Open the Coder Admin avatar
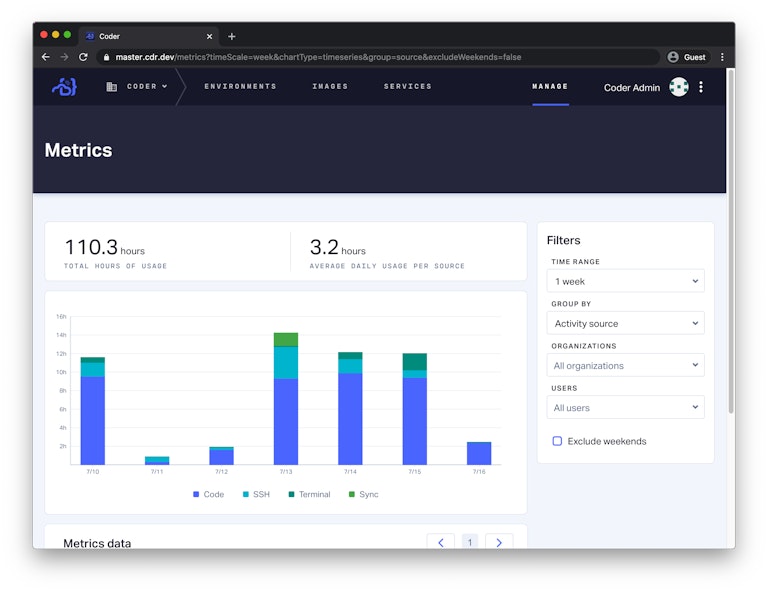This screenshot has height=592, width=768. point(679,87)
